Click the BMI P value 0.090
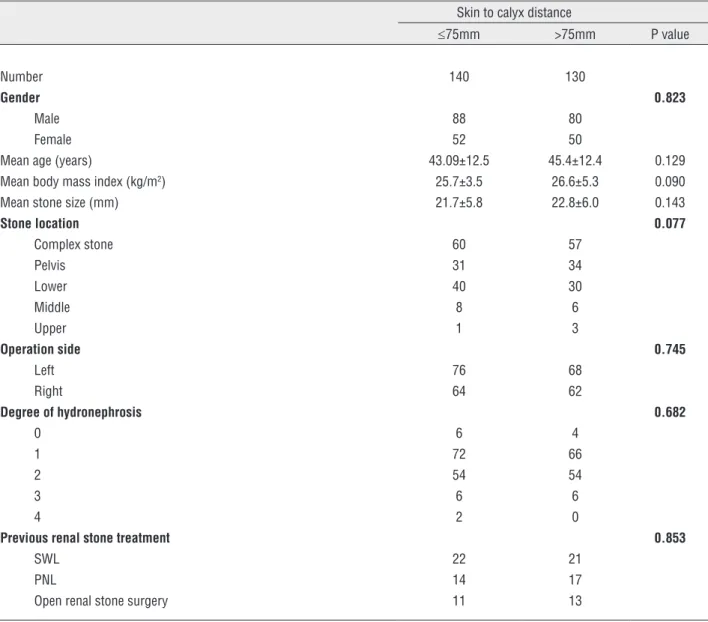708x622 pixels. point(670,181)
